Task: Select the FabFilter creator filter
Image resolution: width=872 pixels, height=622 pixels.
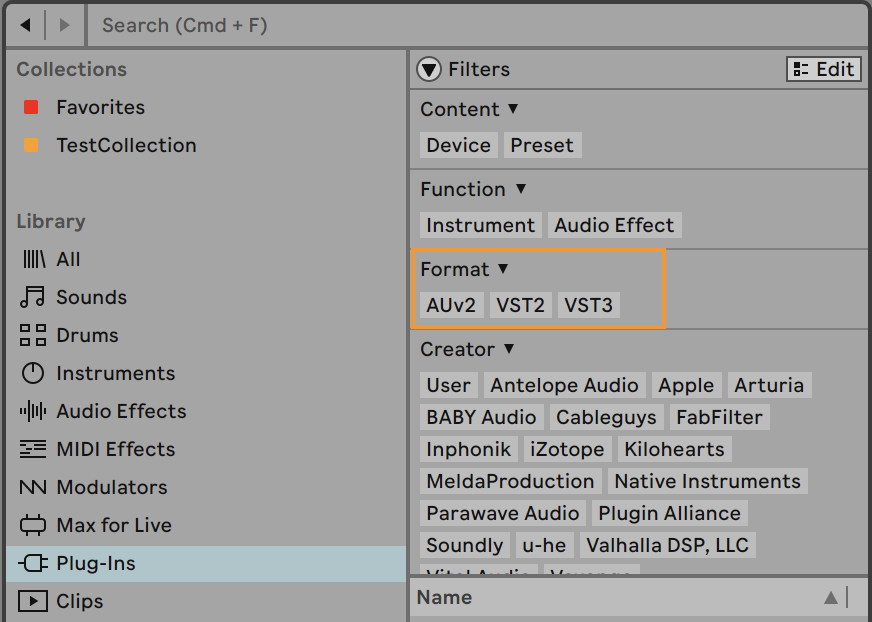Action: click(x=719, y=417)
